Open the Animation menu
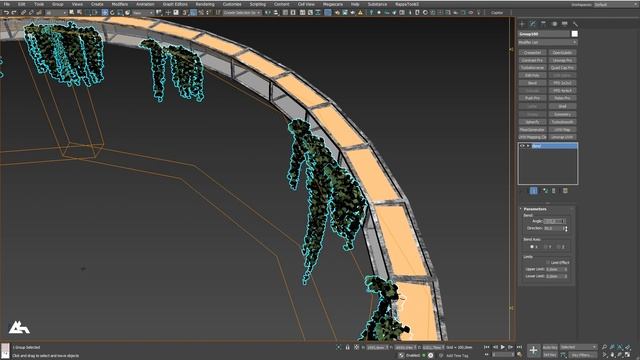The height and width of the screenshot is (360, 640). point(145,4)
